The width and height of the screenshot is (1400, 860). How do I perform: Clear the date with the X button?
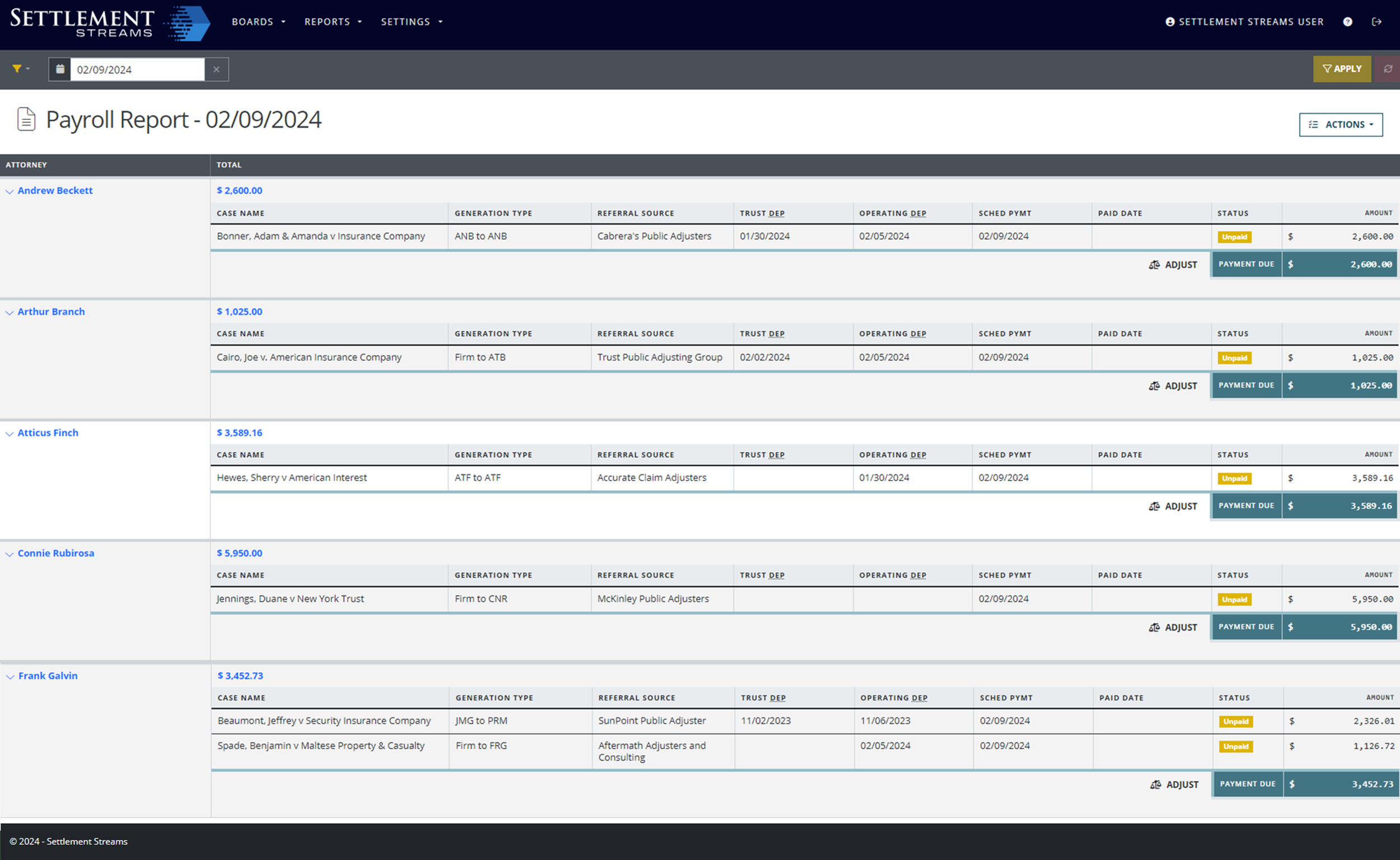pyautogui.click(x=216, y=69)
